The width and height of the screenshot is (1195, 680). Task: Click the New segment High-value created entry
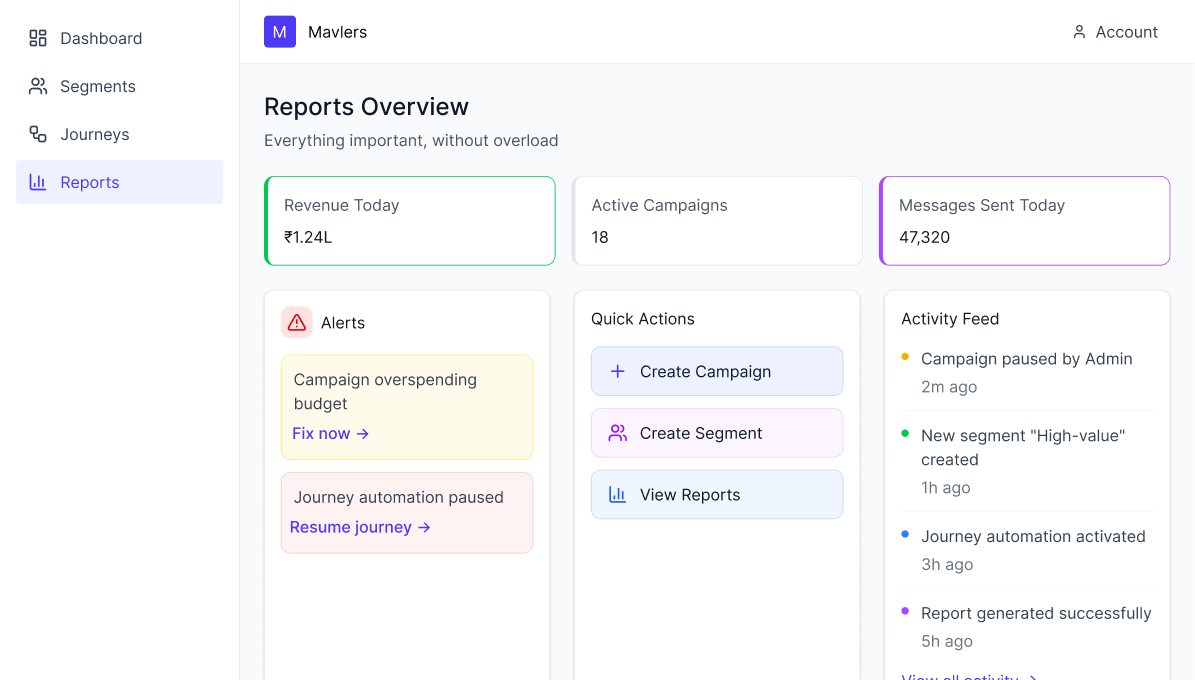click(1023, 447)
